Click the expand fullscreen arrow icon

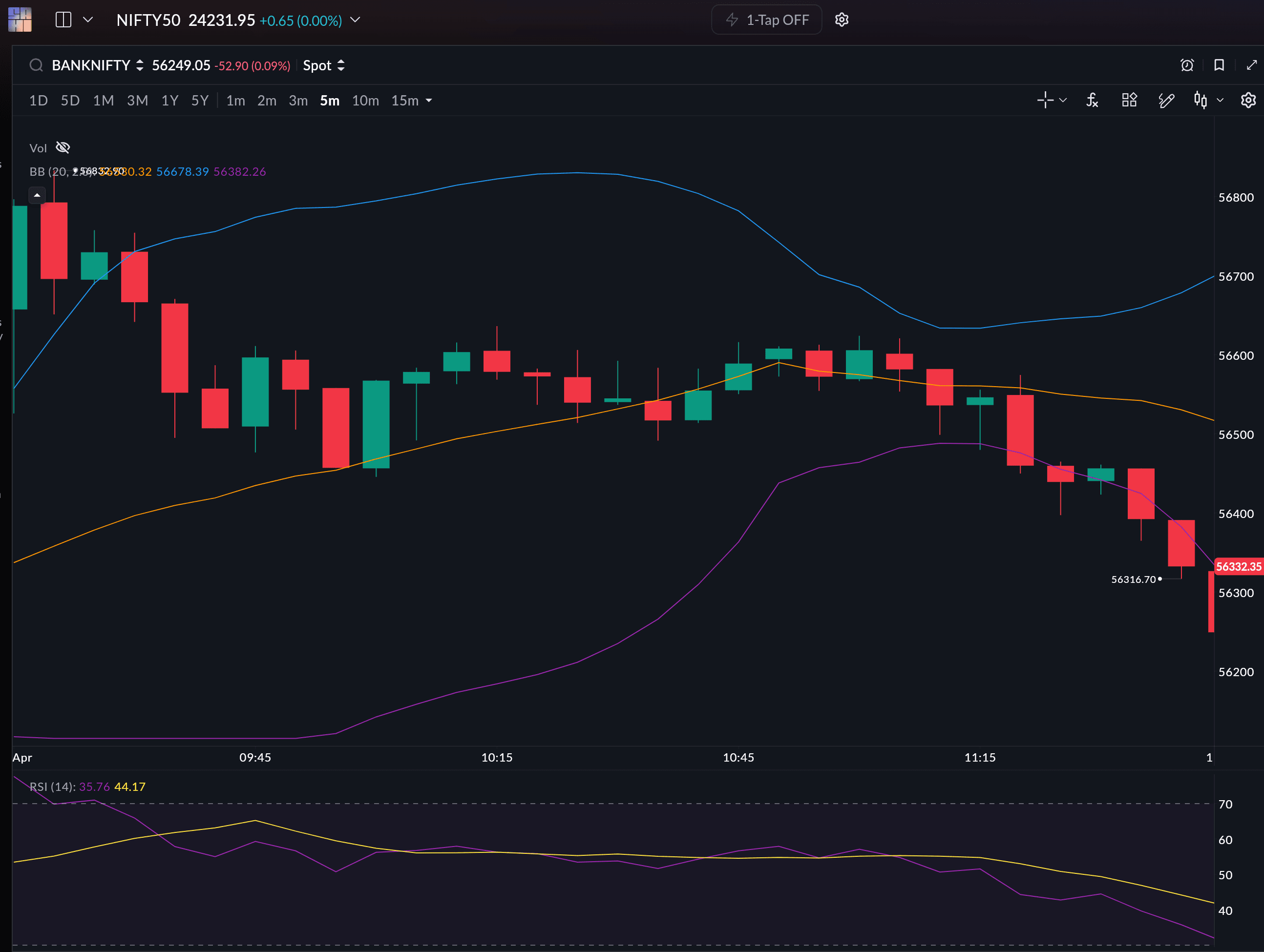click(1251, 65)
